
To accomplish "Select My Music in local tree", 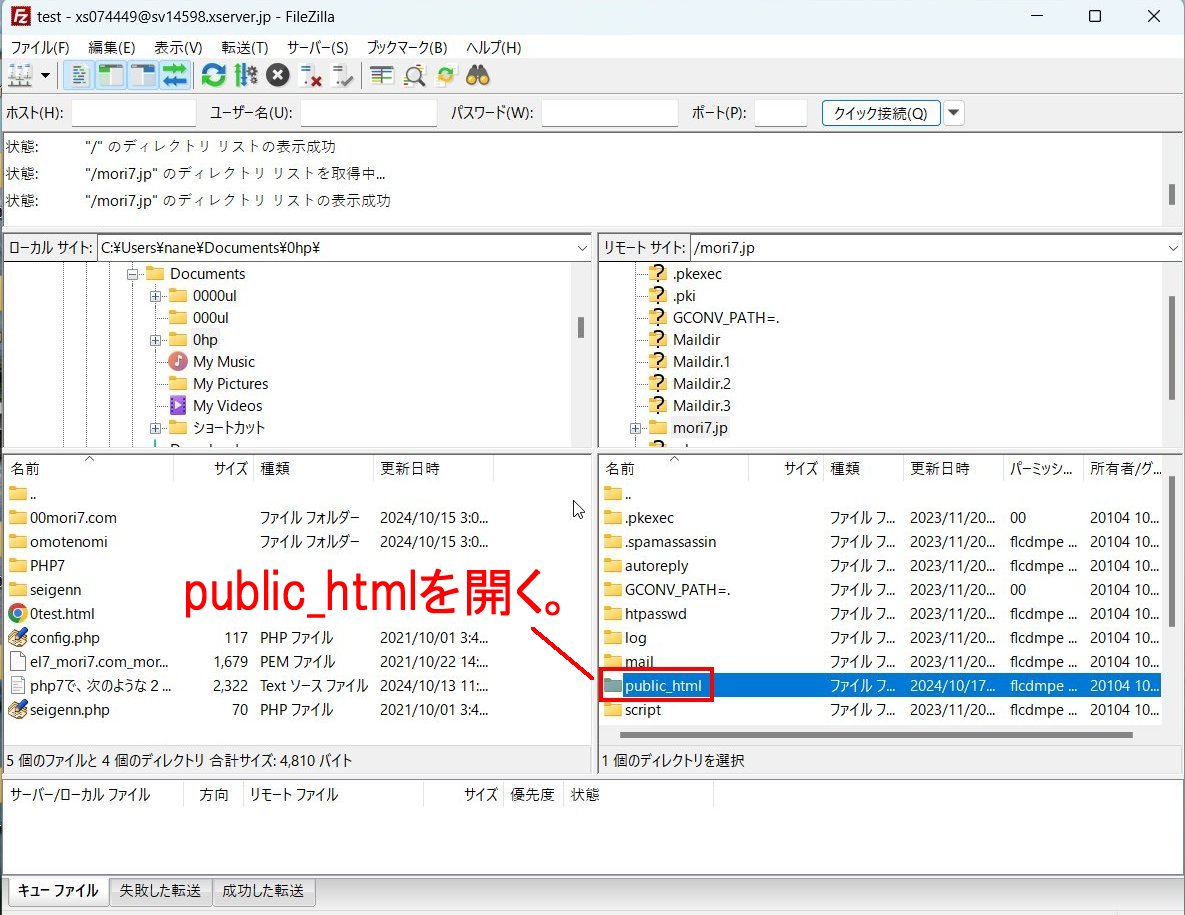I will (224, 362).
